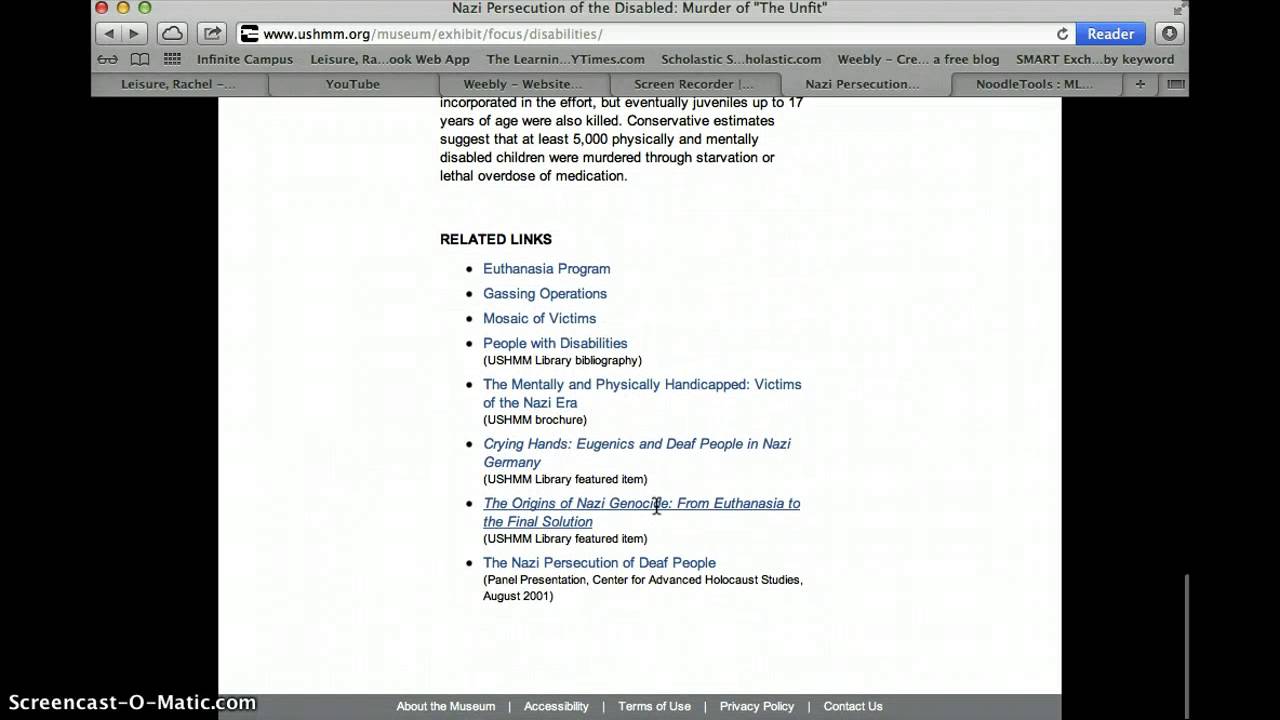Open the Scholastic S...holastic.com bookmark
Screen dimensions: 1280x720
pos(741,59)
